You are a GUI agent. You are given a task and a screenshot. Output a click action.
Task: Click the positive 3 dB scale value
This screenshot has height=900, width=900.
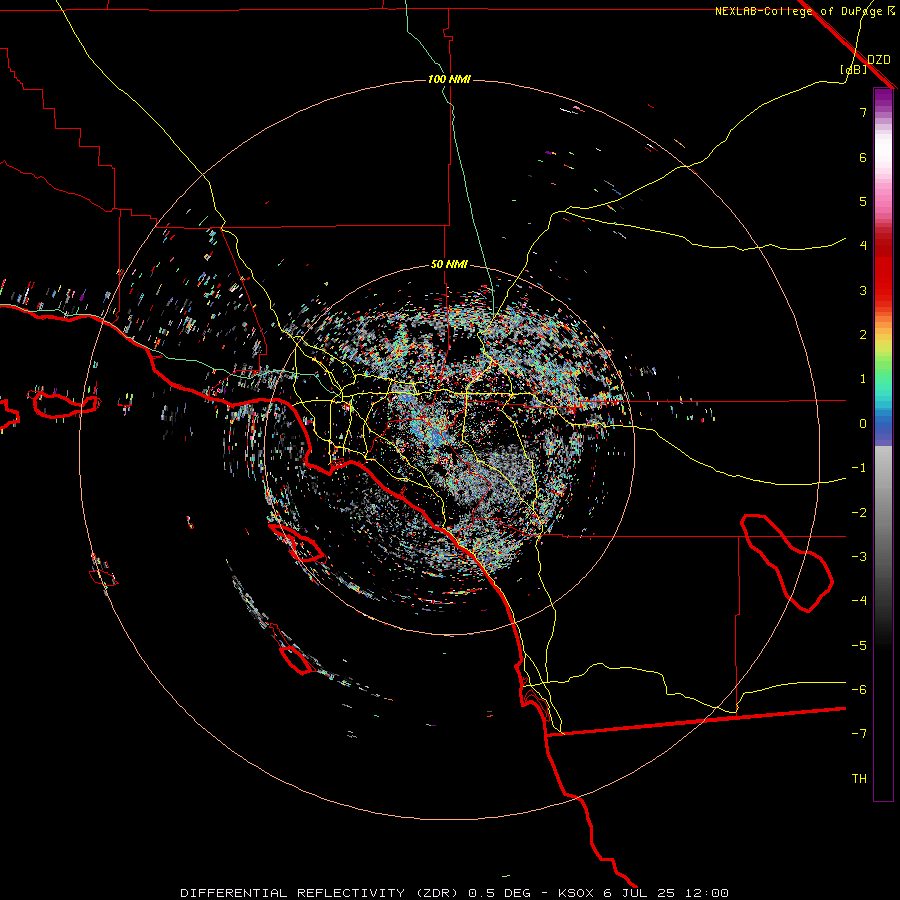(x=863, y=290)
